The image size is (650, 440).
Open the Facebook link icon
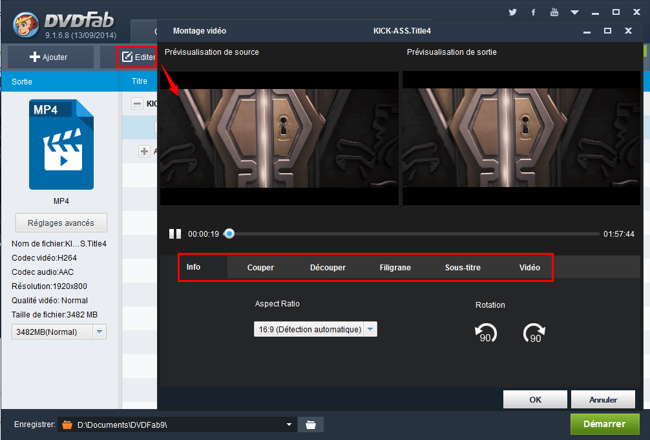point(534,12)
